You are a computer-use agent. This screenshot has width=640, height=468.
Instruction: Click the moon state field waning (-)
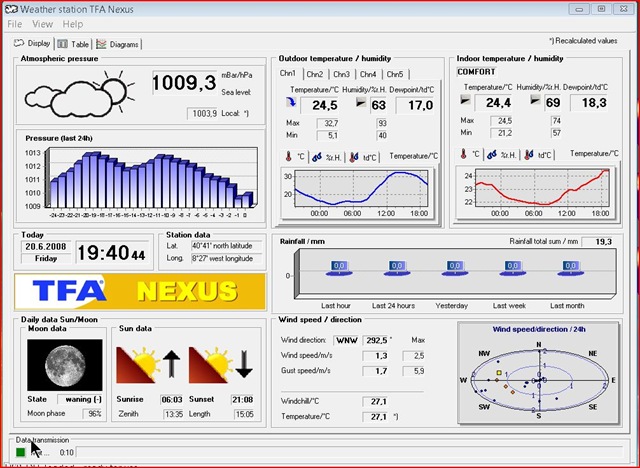point(80,399)
